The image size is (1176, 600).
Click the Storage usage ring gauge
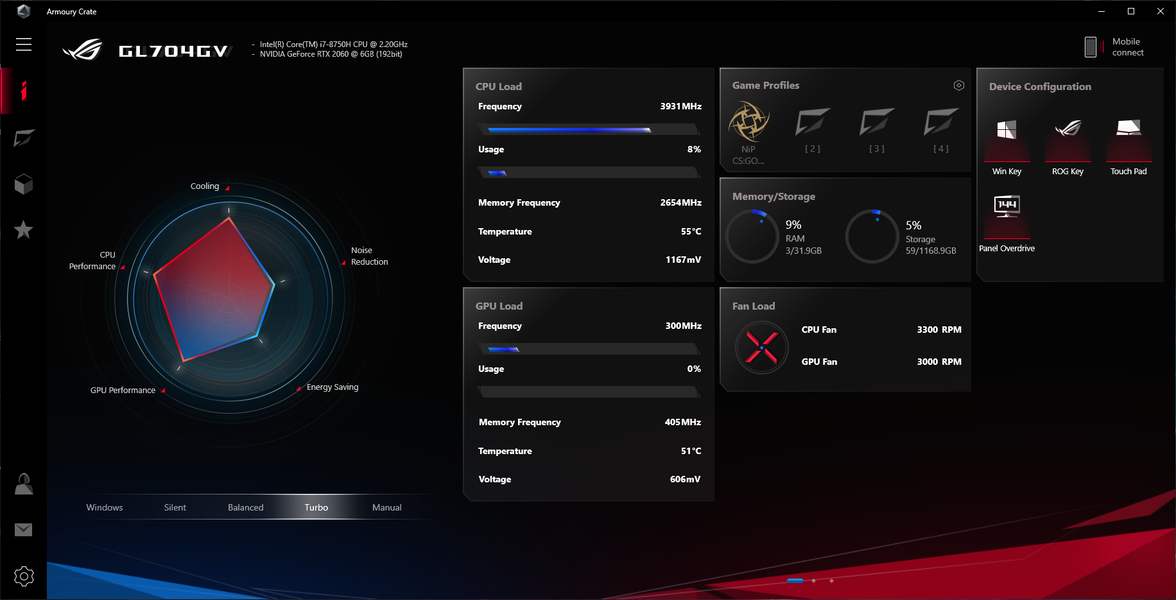(x=872, y=237)
